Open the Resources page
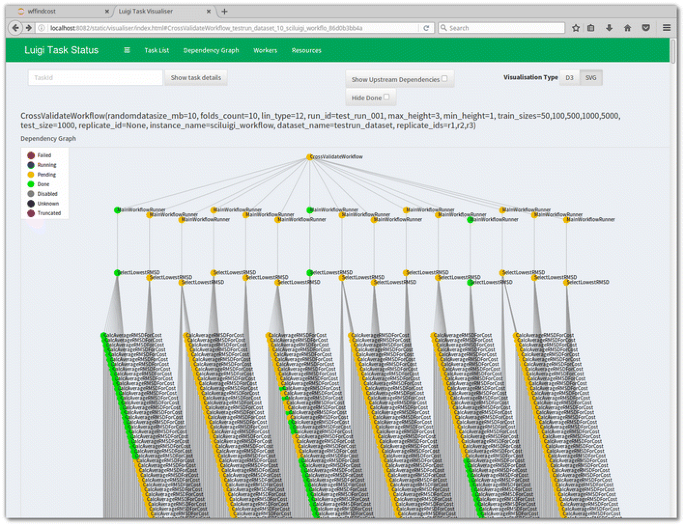The height and width of the screenshot is (526, 685). tap(306, 50)
